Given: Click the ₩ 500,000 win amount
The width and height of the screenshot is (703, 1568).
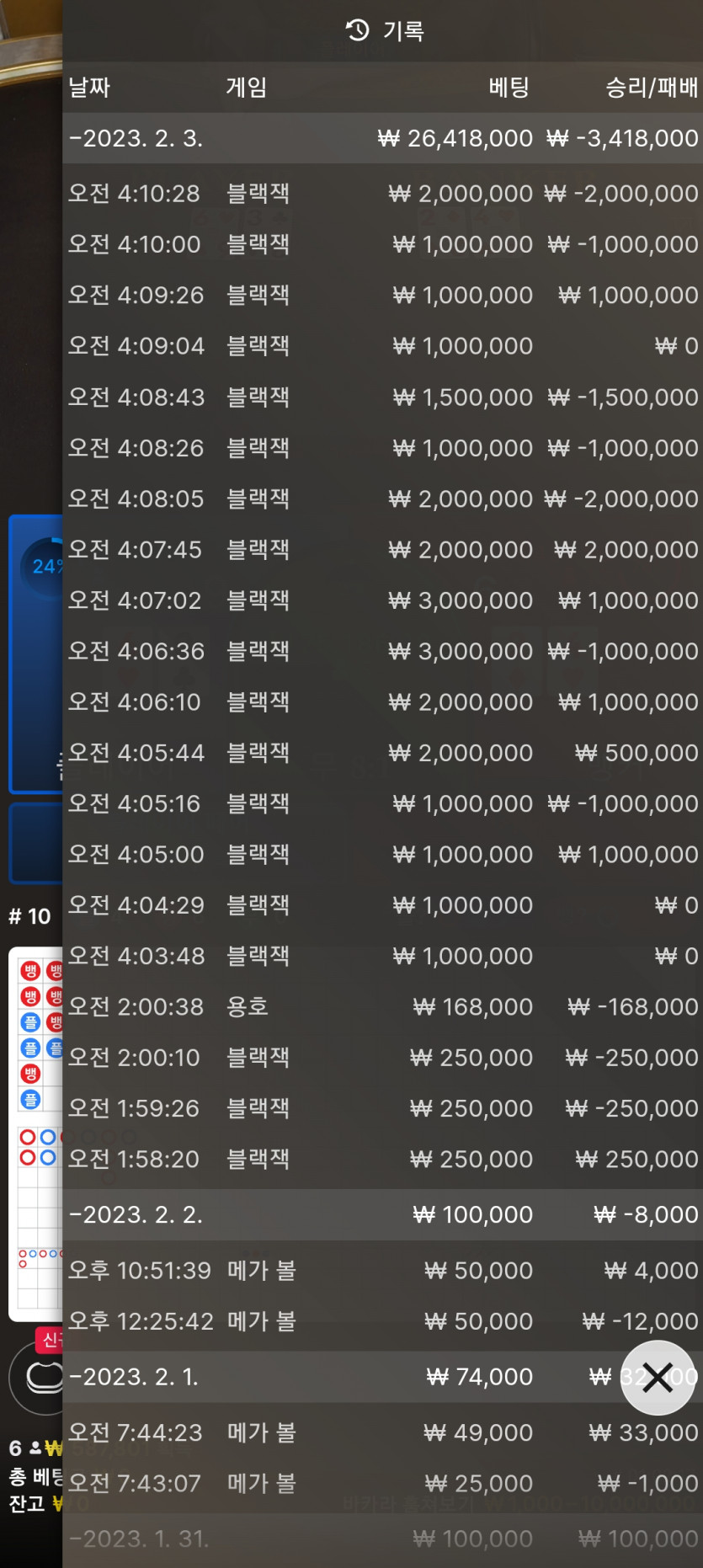Looking at the screenshot, I should [x=636, y=753].
